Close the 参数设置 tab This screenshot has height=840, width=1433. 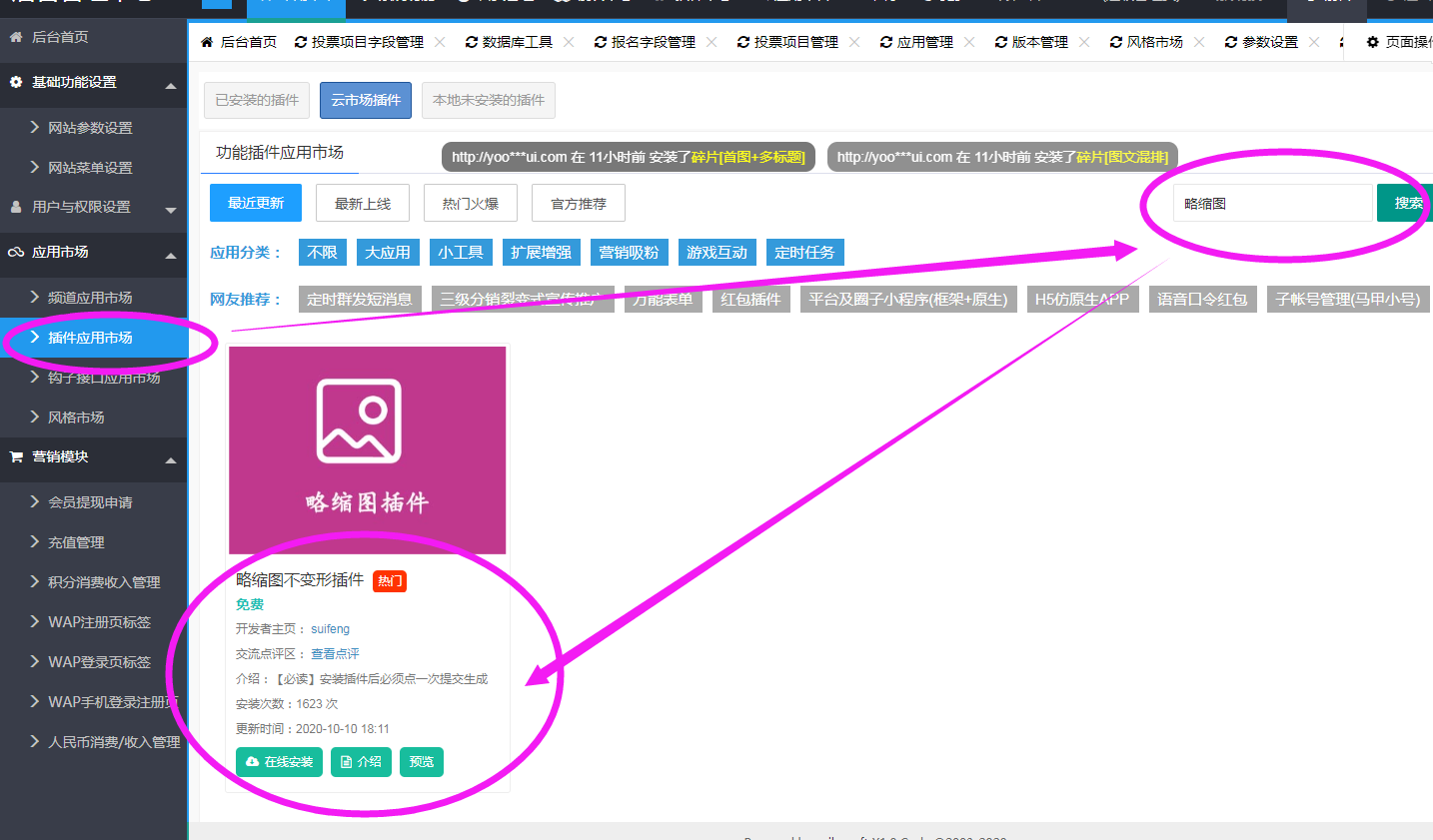(x=1314, y=42)
